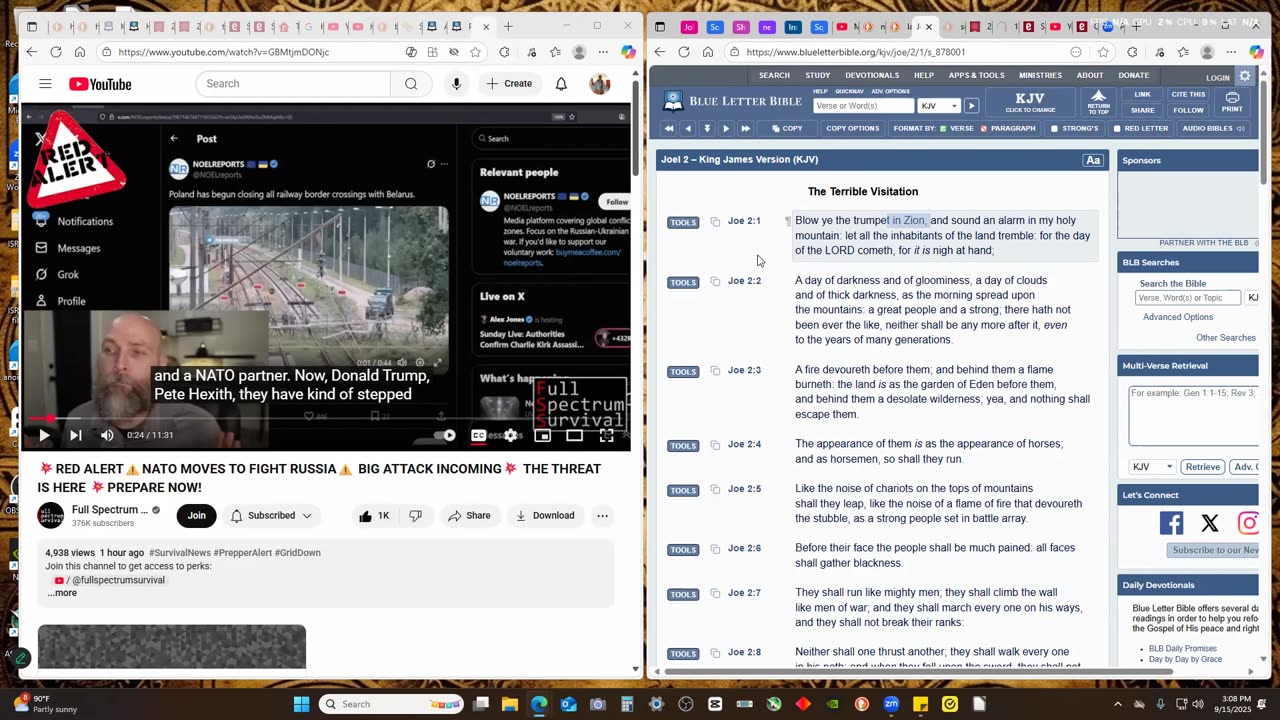The width and height of the screenshot is (1280, 720).
Task: Open the Aa font size control
Action: (x=1093, y=160)
